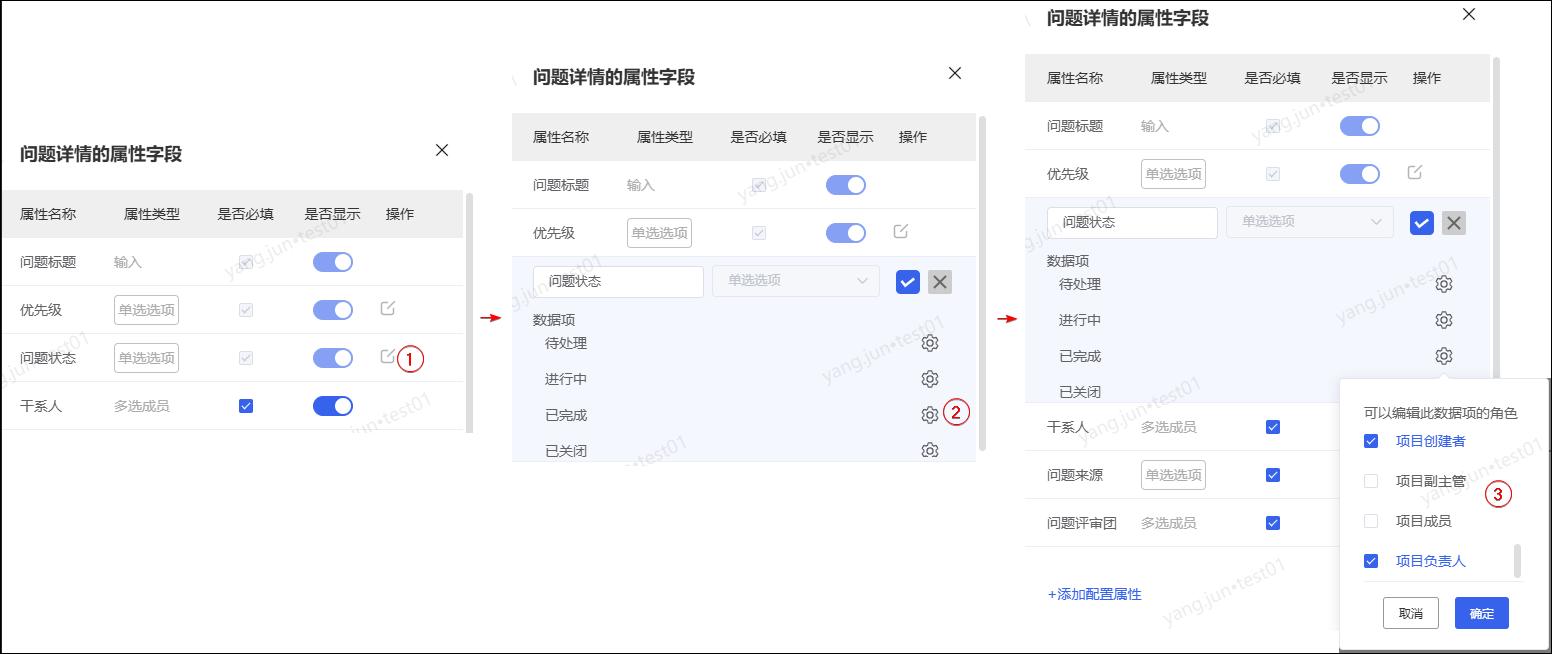Open 已完成 gear settings in the middle dialog
The image size is (1552, 654).
930,415
